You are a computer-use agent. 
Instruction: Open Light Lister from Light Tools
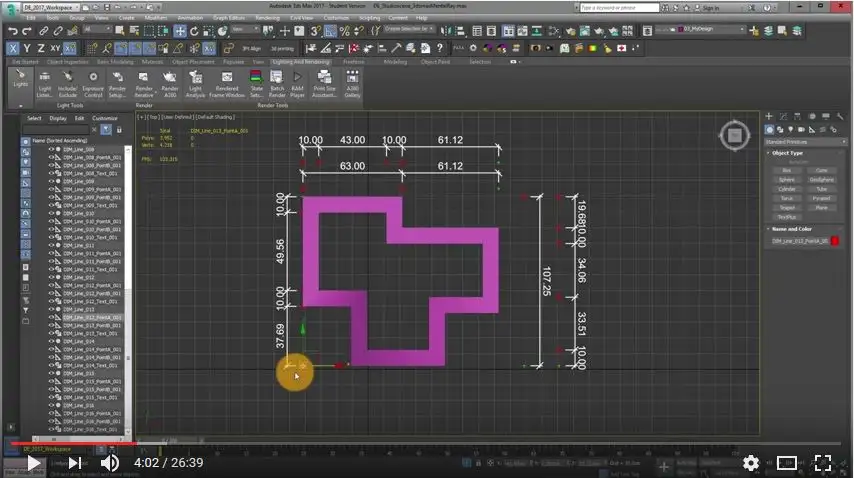(x=45, y=84)
